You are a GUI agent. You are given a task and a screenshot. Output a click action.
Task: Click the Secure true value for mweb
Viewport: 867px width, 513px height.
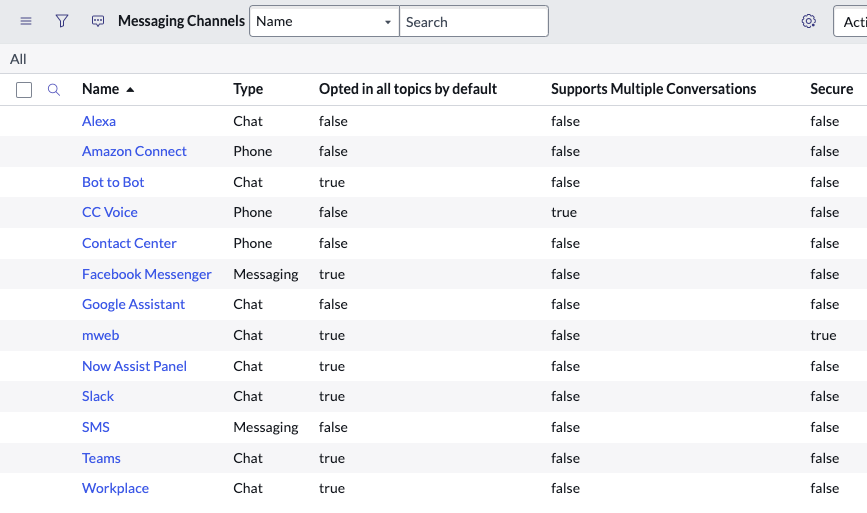(823, 335)
